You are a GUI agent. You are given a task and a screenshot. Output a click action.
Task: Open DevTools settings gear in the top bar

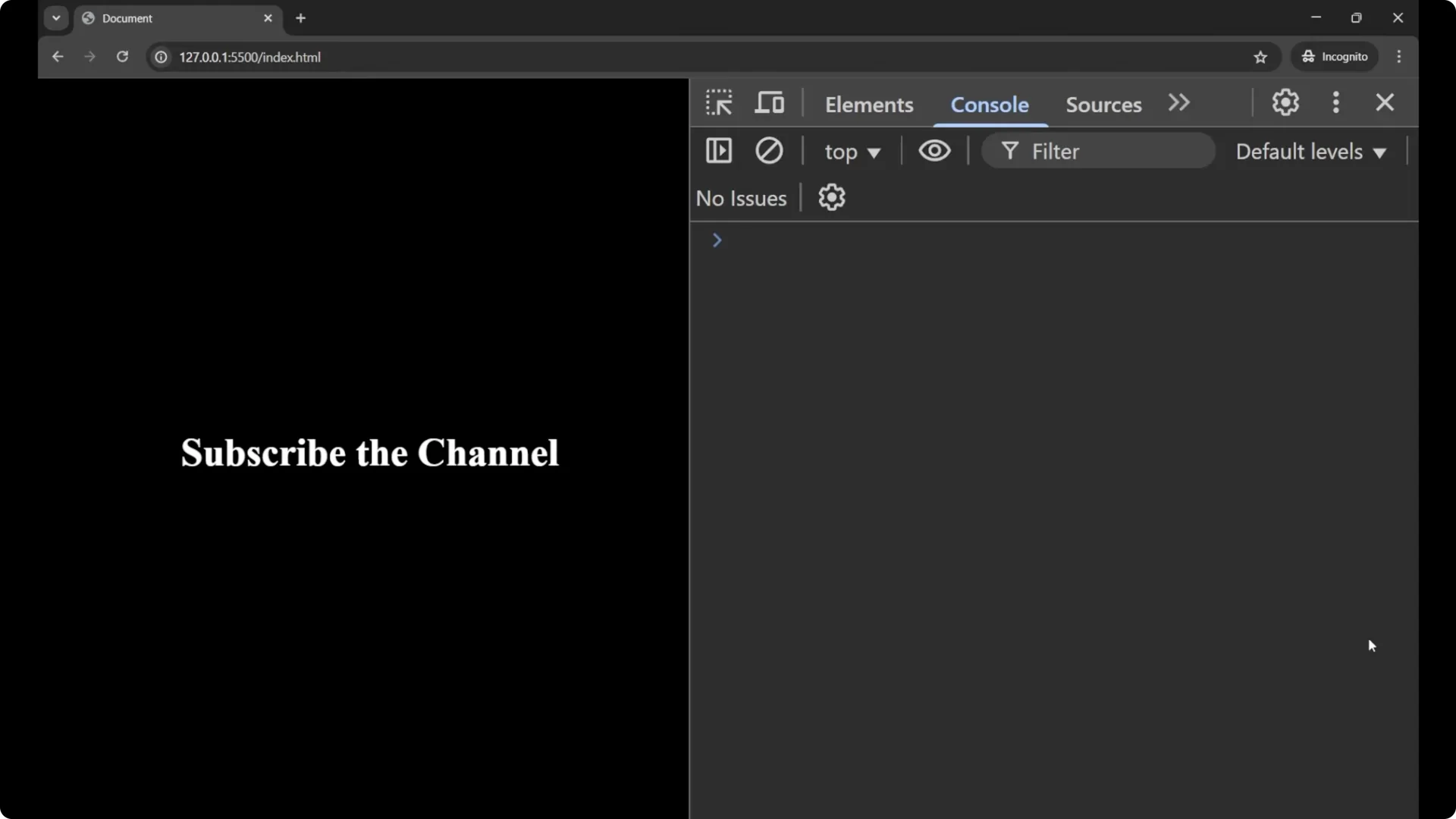click(x=1285, y=102)
